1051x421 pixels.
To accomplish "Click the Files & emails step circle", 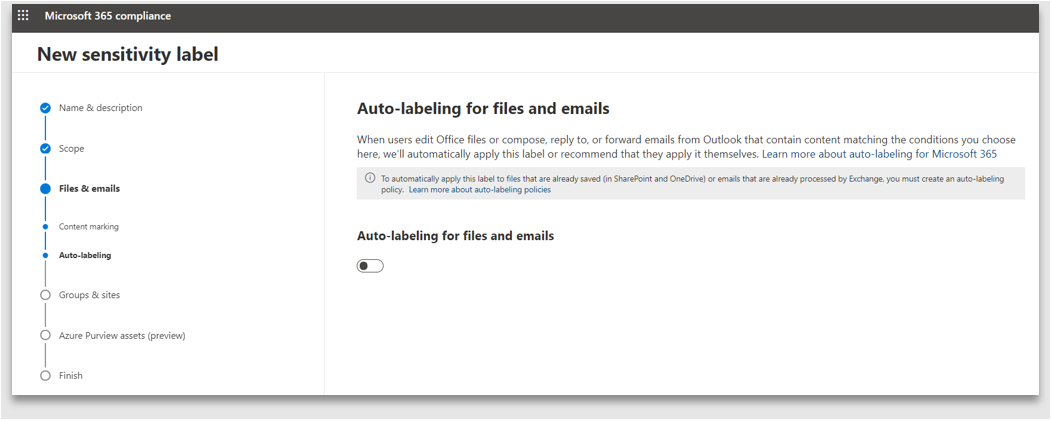I will (45, 188).
